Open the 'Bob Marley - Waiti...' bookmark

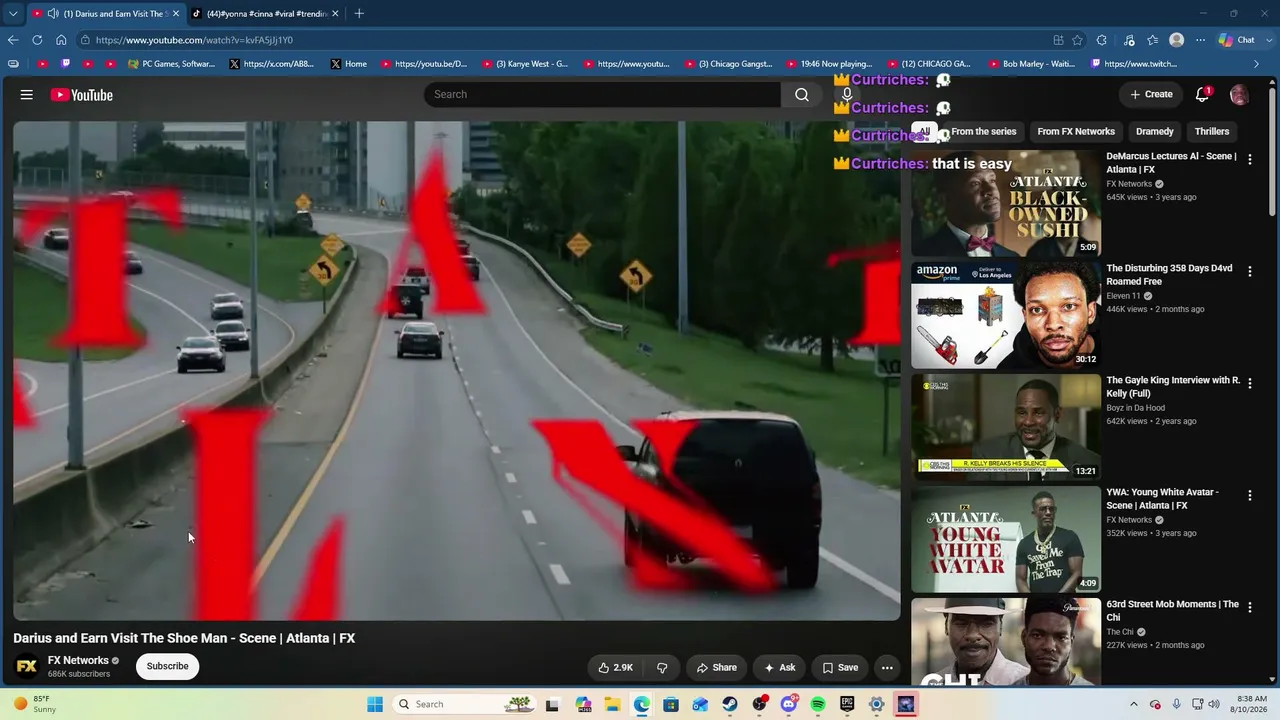[1031, 64]
